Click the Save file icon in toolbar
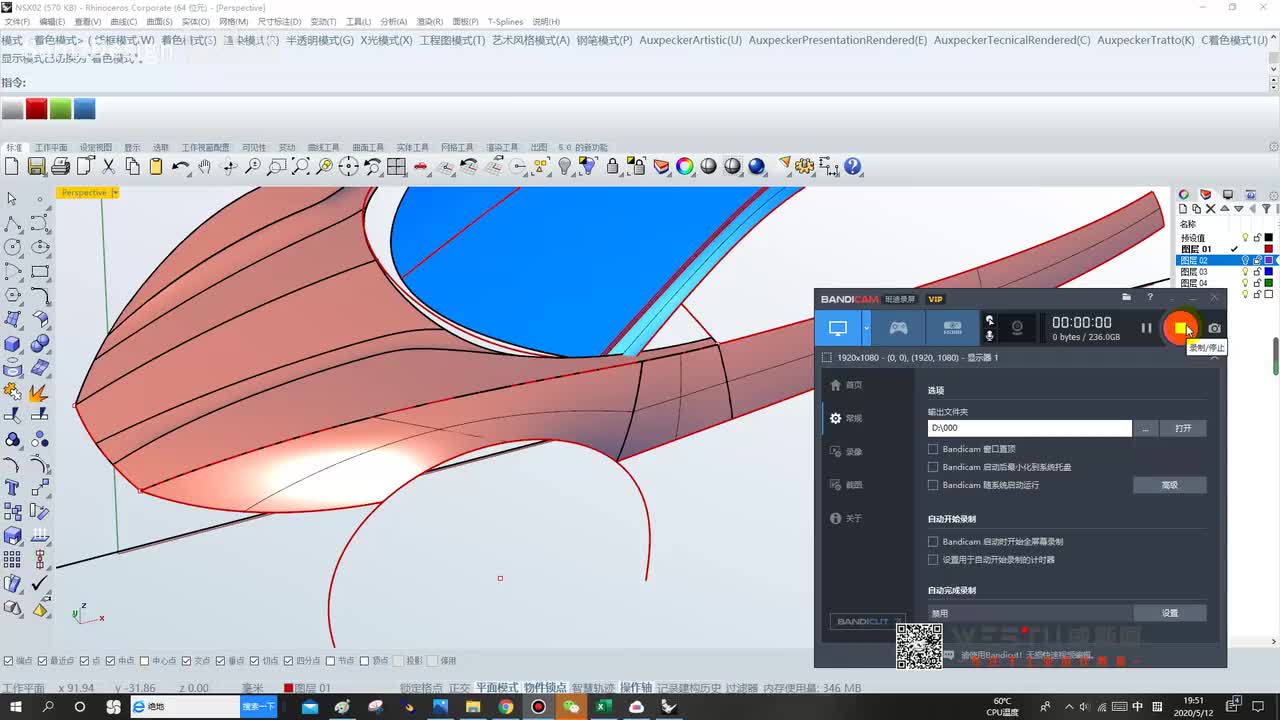Image resolution: width=1280 pixels, height=720 pixels. (37, 167)
